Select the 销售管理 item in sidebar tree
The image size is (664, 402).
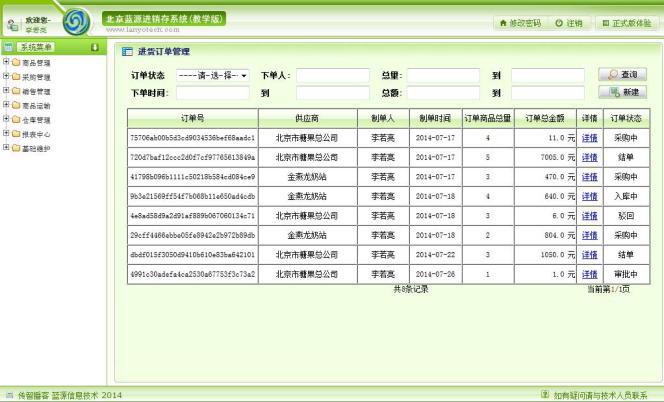(36, 91)
